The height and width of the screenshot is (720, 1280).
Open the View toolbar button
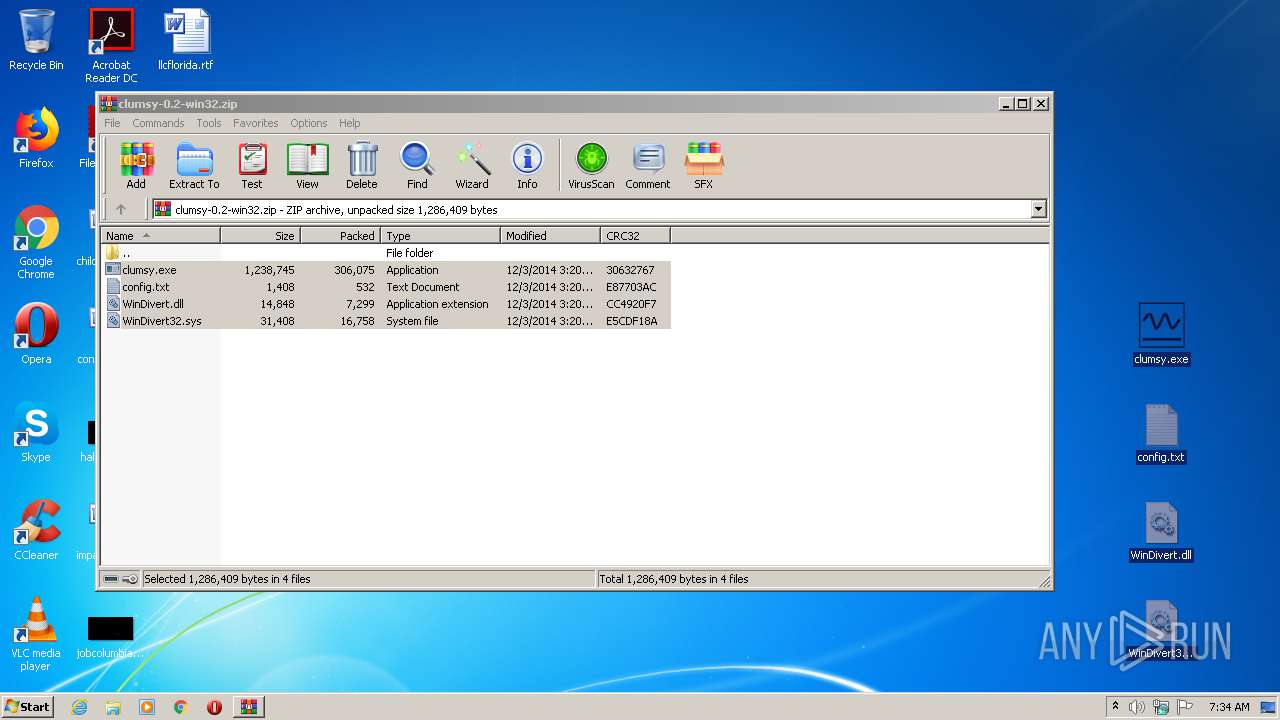click(x=307, y=165)
